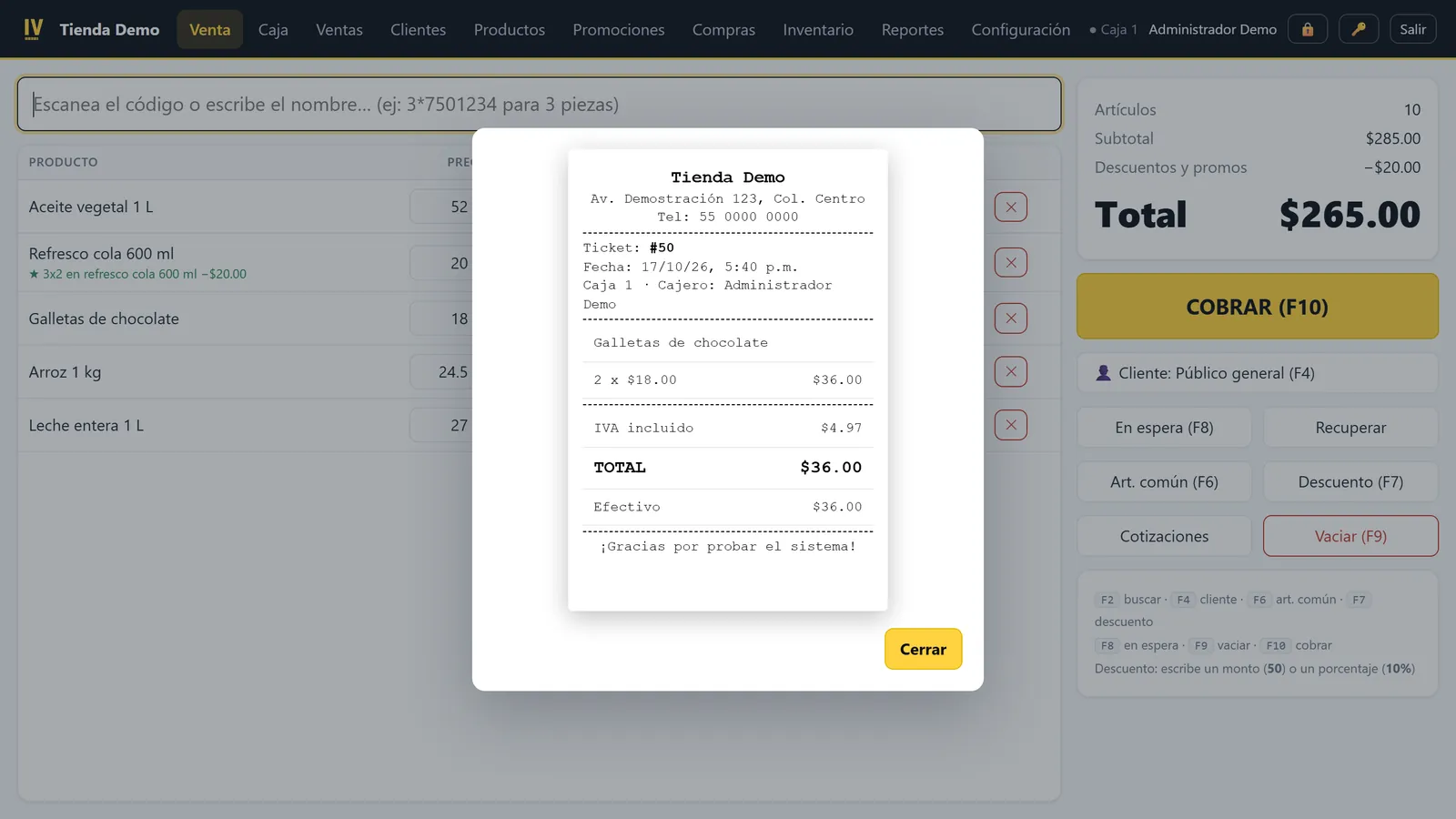Open the Clientes section

[x=418, y=29]
